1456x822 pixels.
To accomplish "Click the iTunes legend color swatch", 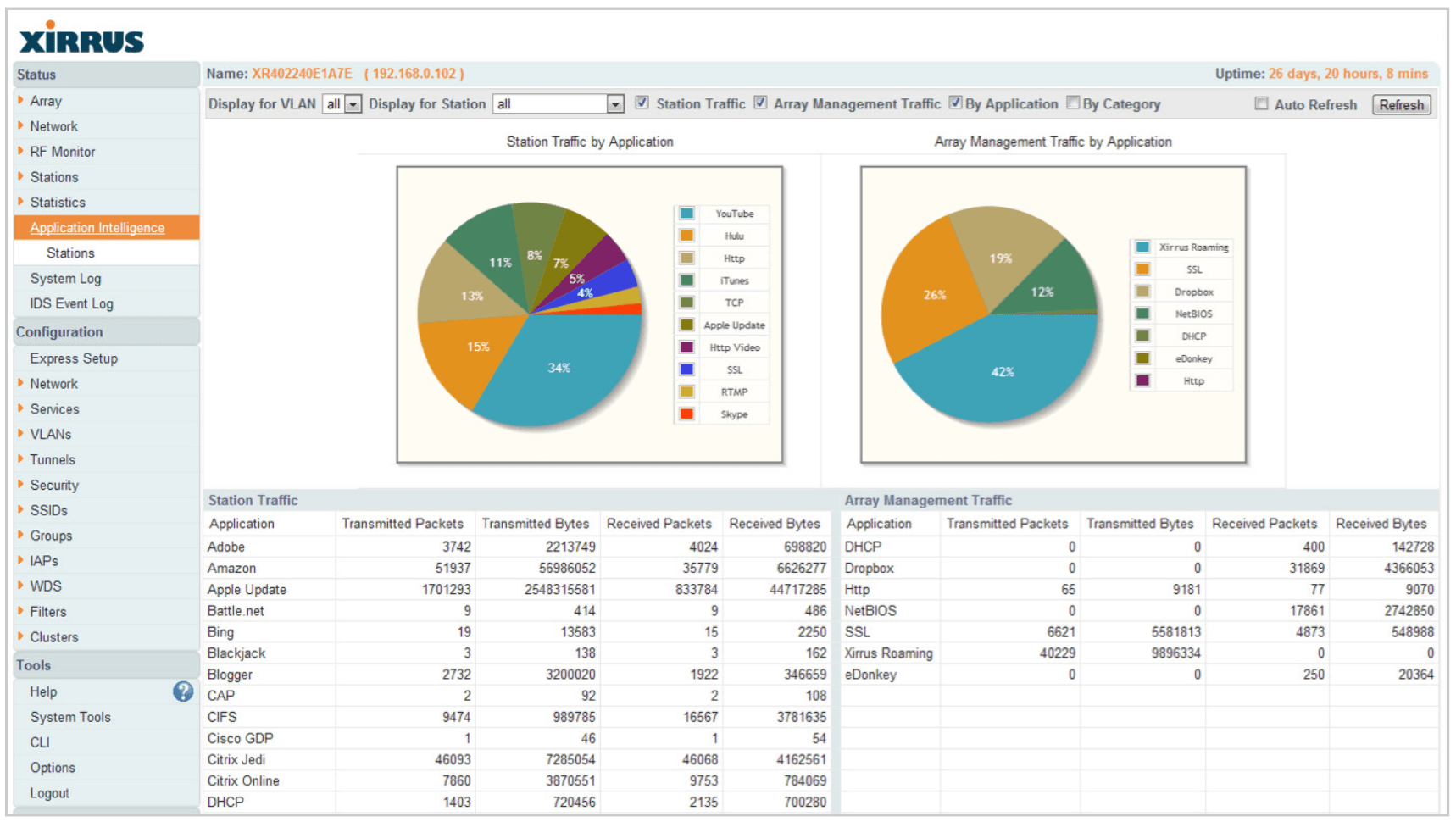I will (686, 280).
